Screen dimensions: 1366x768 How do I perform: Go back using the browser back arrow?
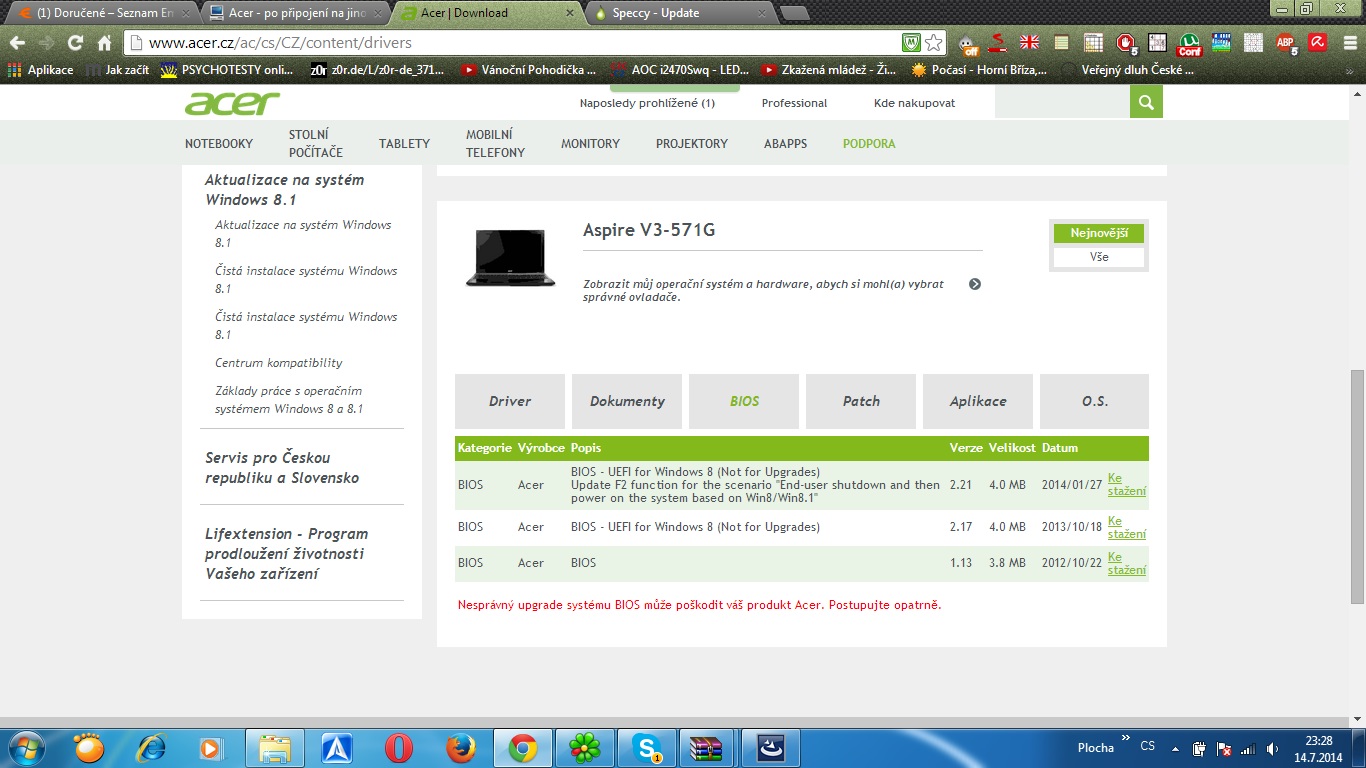[17, 43]
